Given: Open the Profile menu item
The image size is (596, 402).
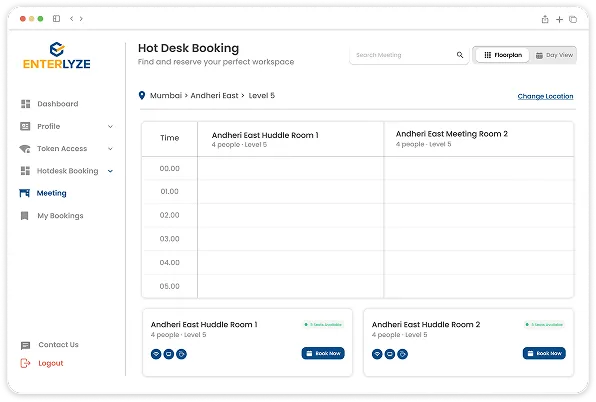Looking at the screenshot, I should (49, 126).
